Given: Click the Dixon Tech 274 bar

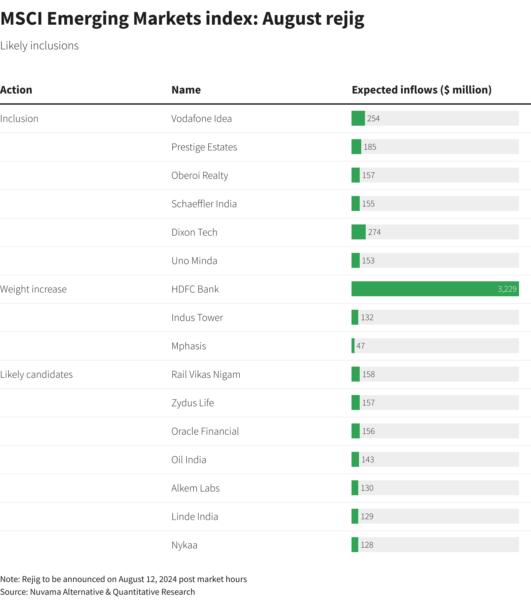Looking at the screenshot, I should tap(358, 232).
